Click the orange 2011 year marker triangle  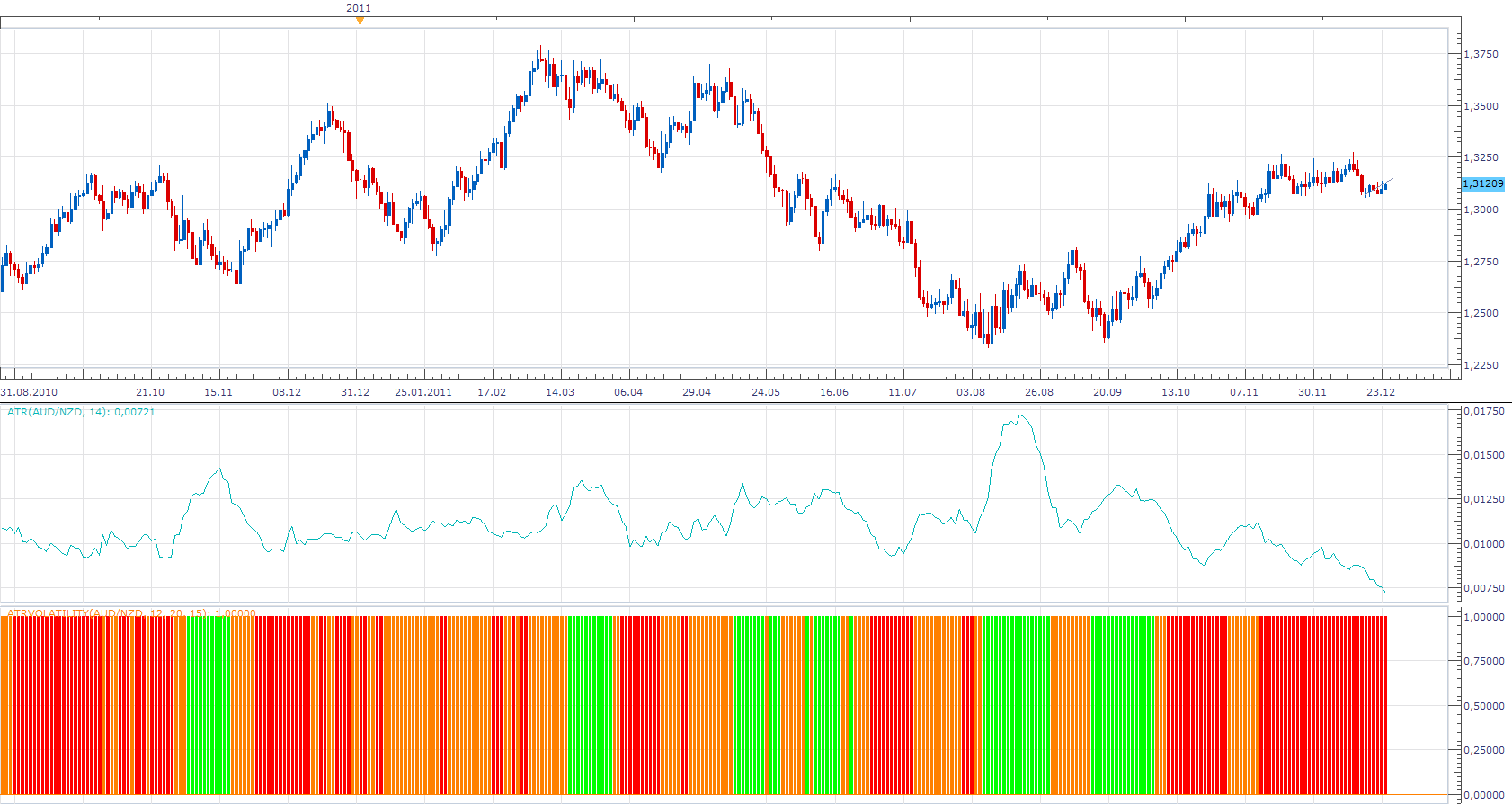click(360, 22)
